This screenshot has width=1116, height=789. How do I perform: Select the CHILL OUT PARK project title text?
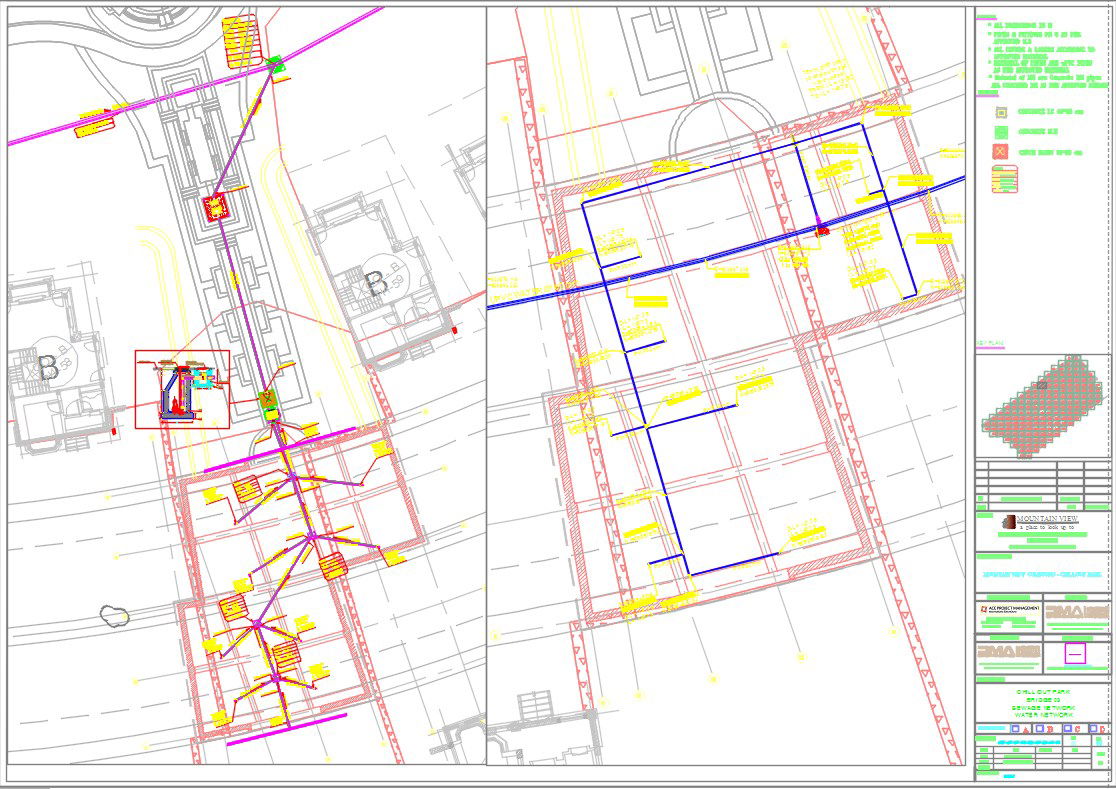(x=1043, y=690)
